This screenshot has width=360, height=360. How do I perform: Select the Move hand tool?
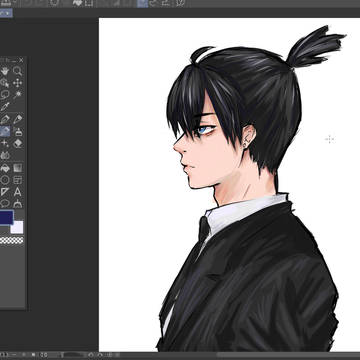(x=4, y=71)
